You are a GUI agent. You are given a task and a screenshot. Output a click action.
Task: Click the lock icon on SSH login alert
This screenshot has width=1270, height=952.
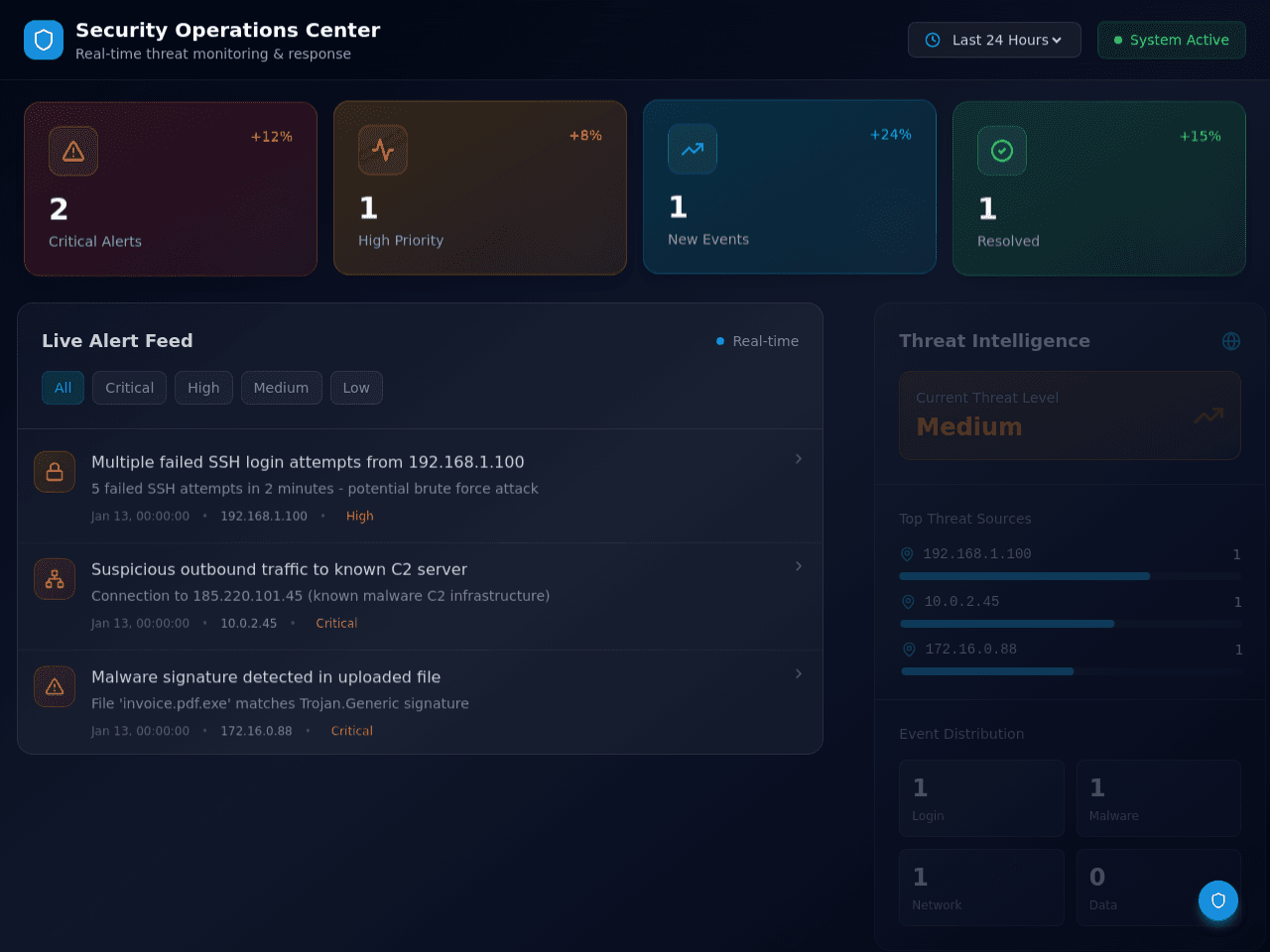point(55,472)
